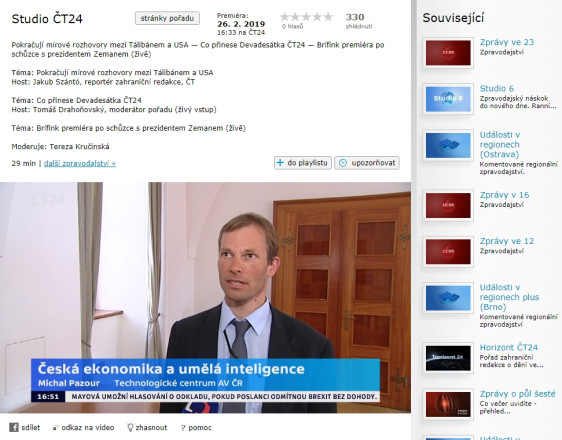
Task: Select the Zprávy ve 12 thumbnail
Action: [x=448, y=252]
